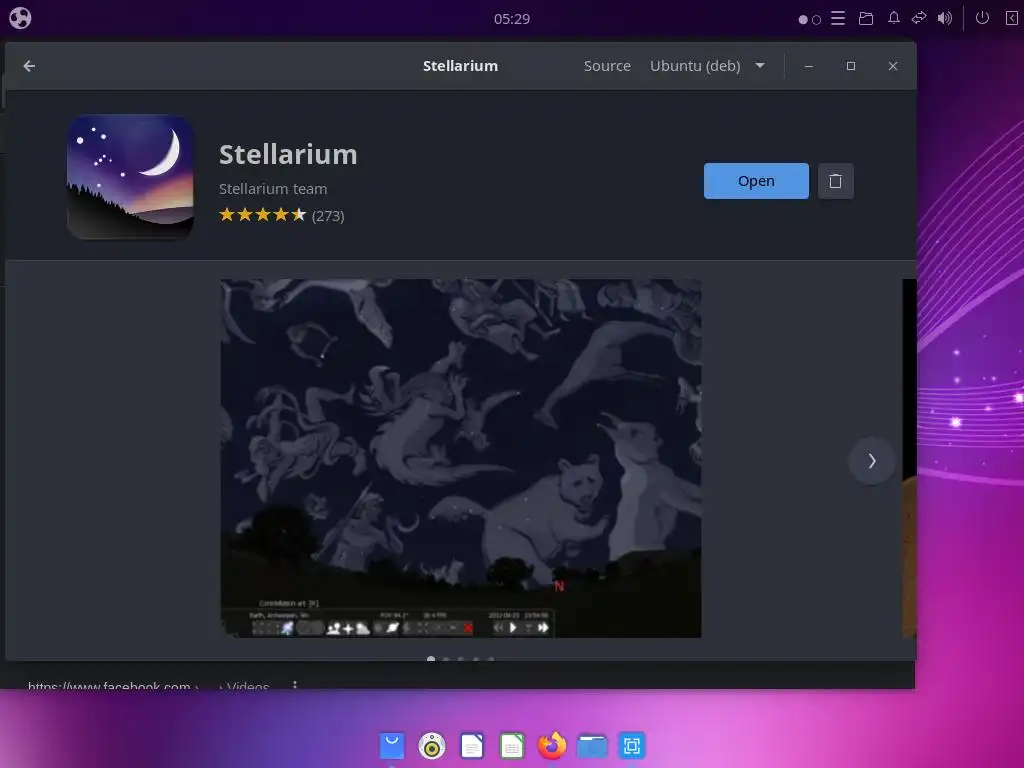Show the next screenshot with chevron
The height and width of the screenshot is (768, 1024).
871,461
